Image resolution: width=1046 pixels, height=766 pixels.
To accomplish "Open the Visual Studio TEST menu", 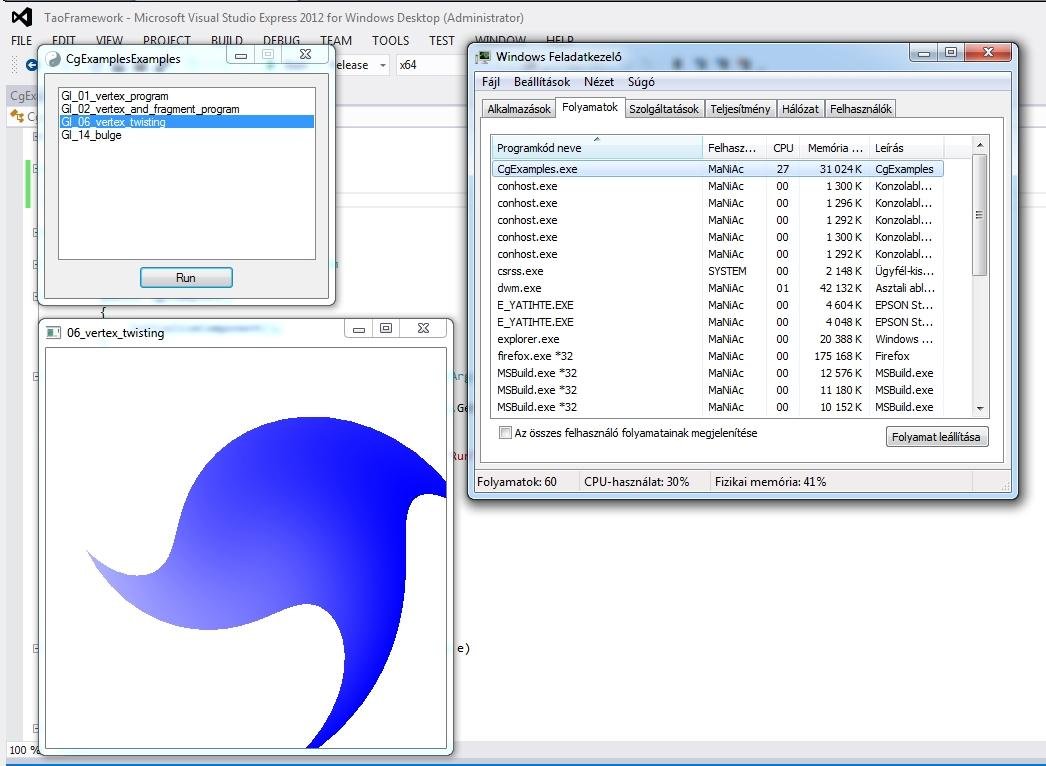I will point(442,41).
